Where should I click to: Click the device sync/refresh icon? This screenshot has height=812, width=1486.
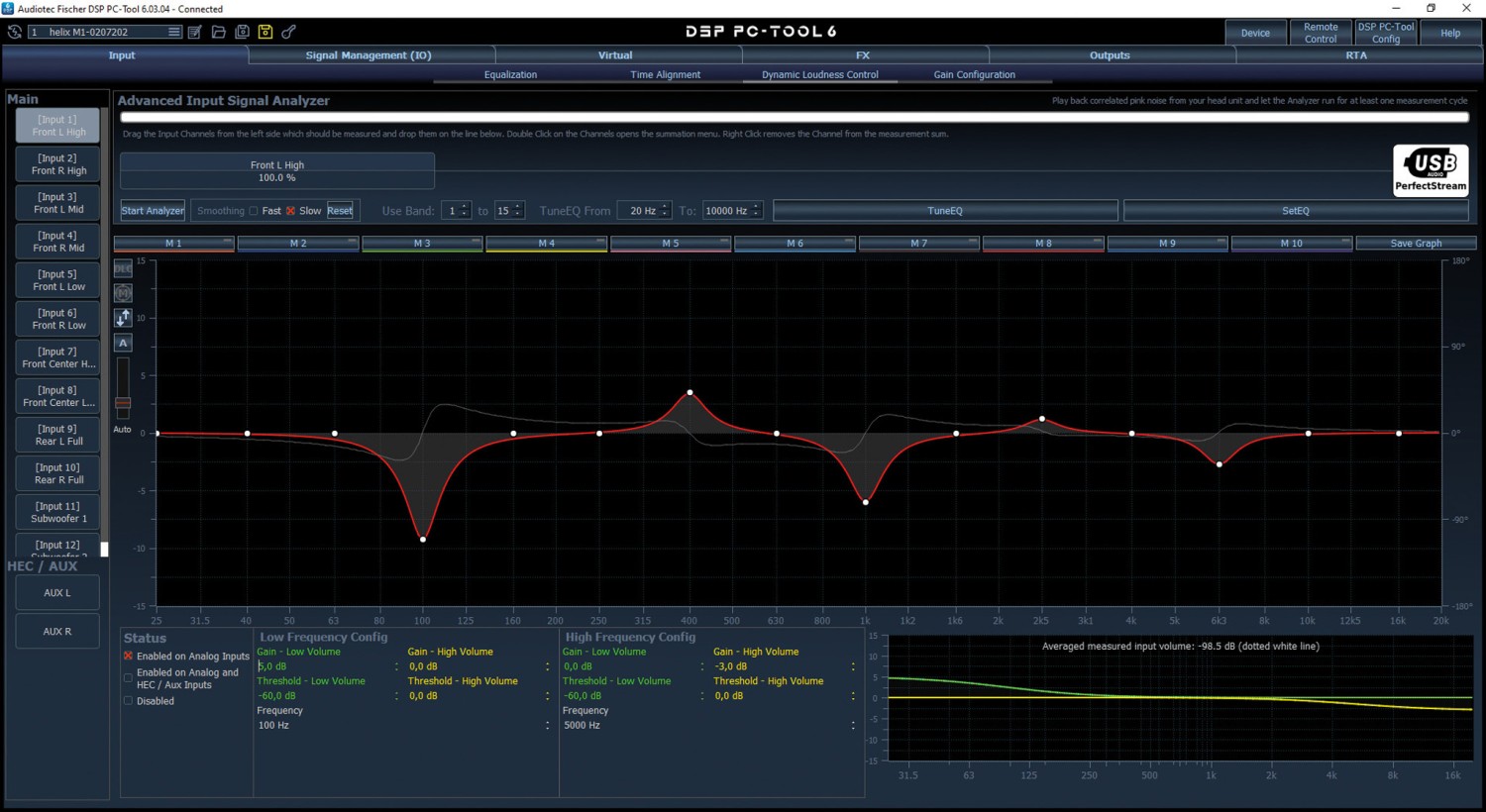click(x=15, y=32)
